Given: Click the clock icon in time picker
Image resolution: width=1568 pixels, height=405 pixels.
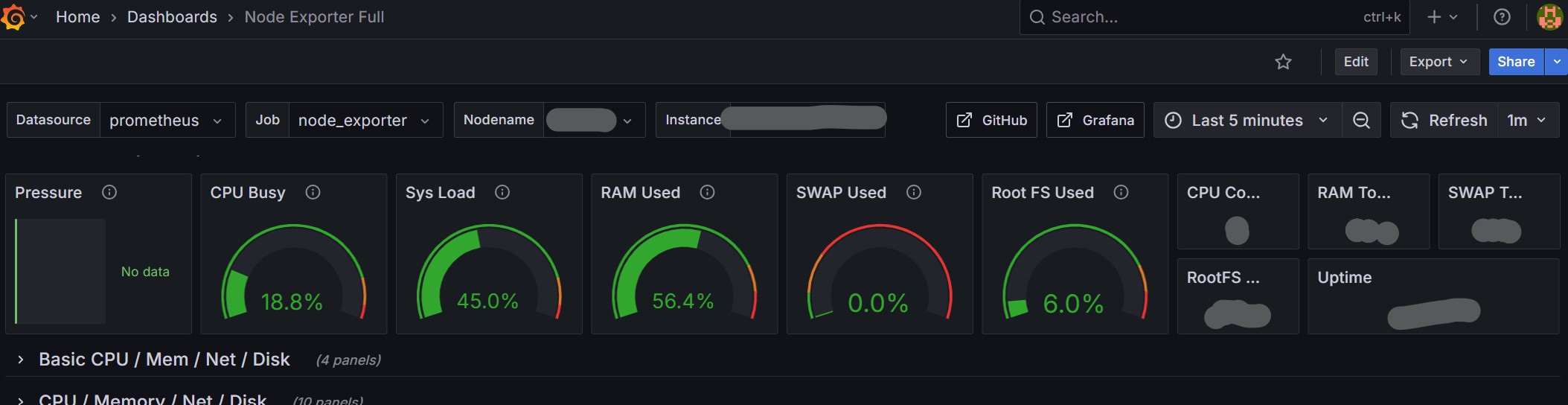Looking at the screenshot, I should pyautogui.click(x=1173, y=120).
